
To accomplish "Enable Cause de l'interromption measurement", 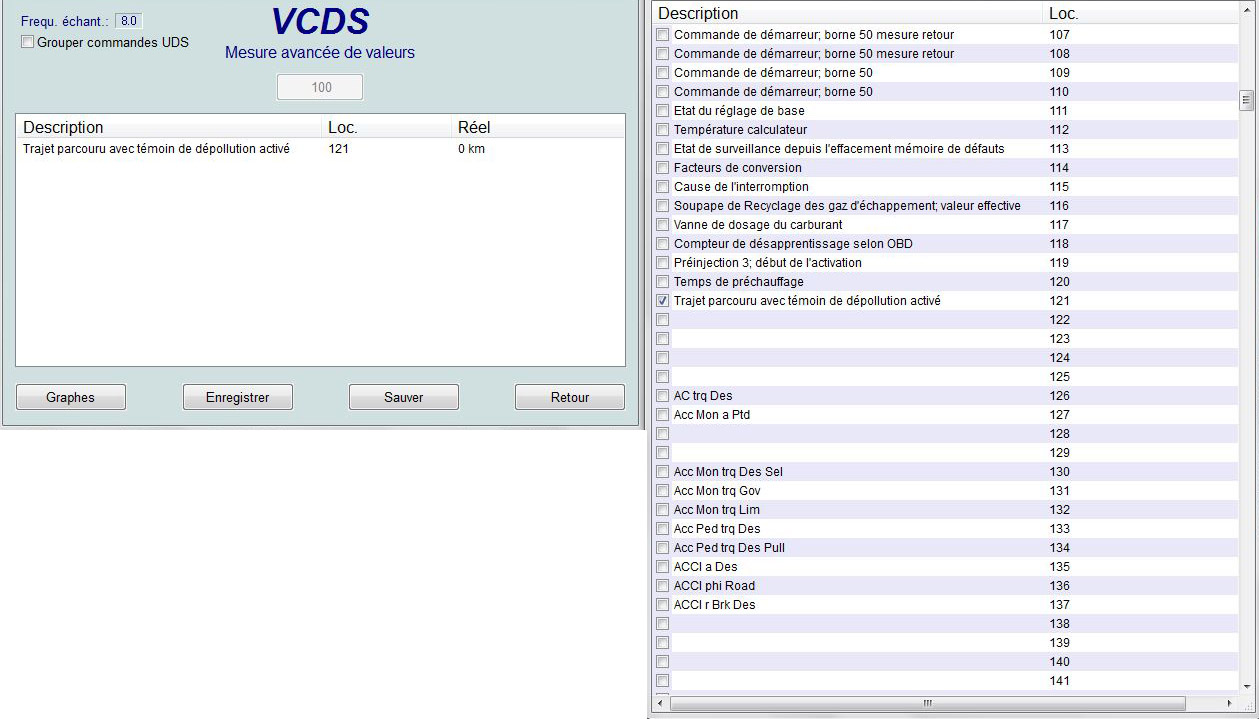I will pyautogui.click(x=662, y=186).
